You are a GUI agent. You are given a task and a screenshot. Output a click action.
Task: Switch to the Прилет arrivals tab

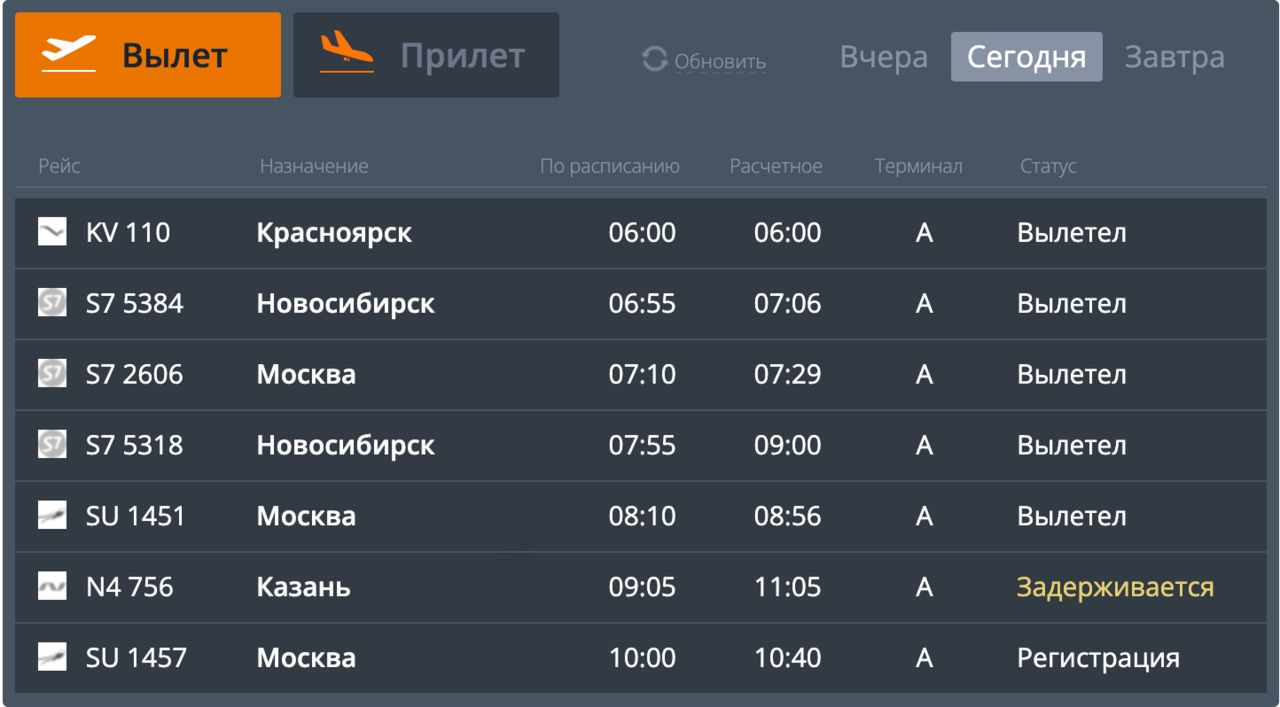point(426,55)
